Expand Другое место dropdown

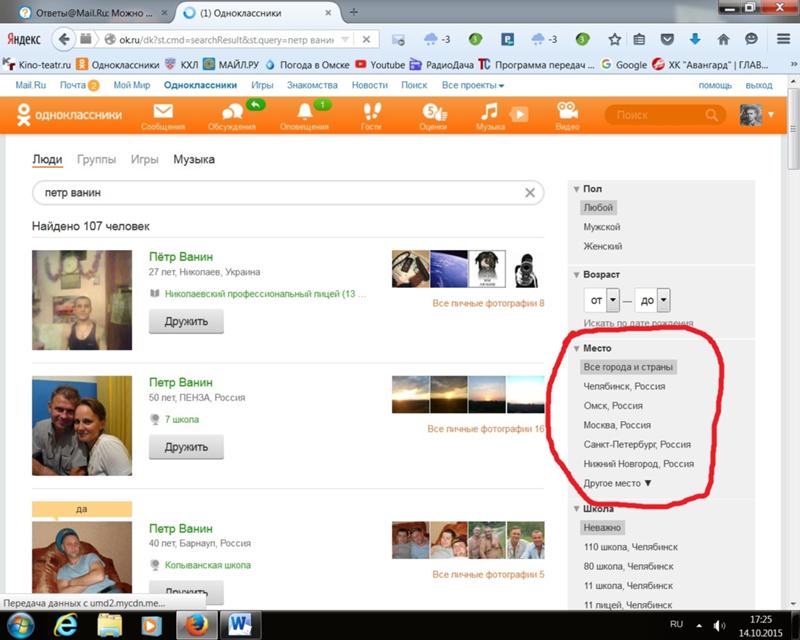(x=617, y=483)
